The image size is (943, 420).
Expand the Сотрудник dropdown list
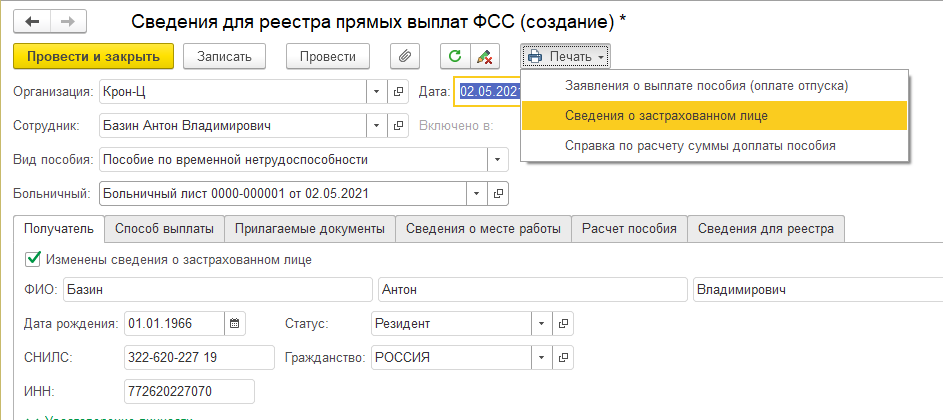[x=377, y=126]
